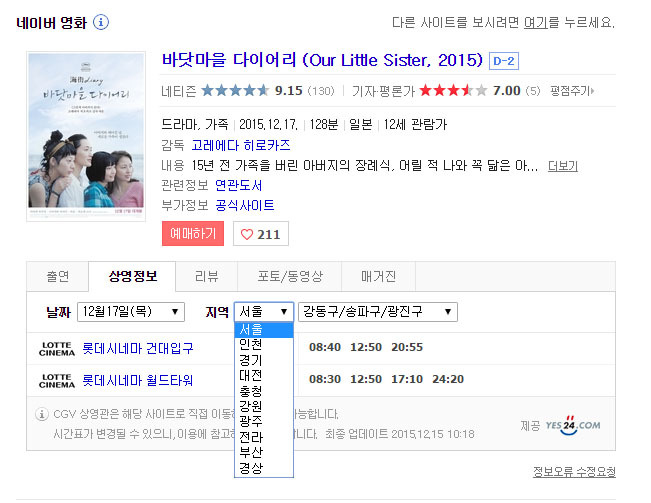Select 전라 in the region list
Viewport: 651px width, 503px height.
[x=264, y=437]
